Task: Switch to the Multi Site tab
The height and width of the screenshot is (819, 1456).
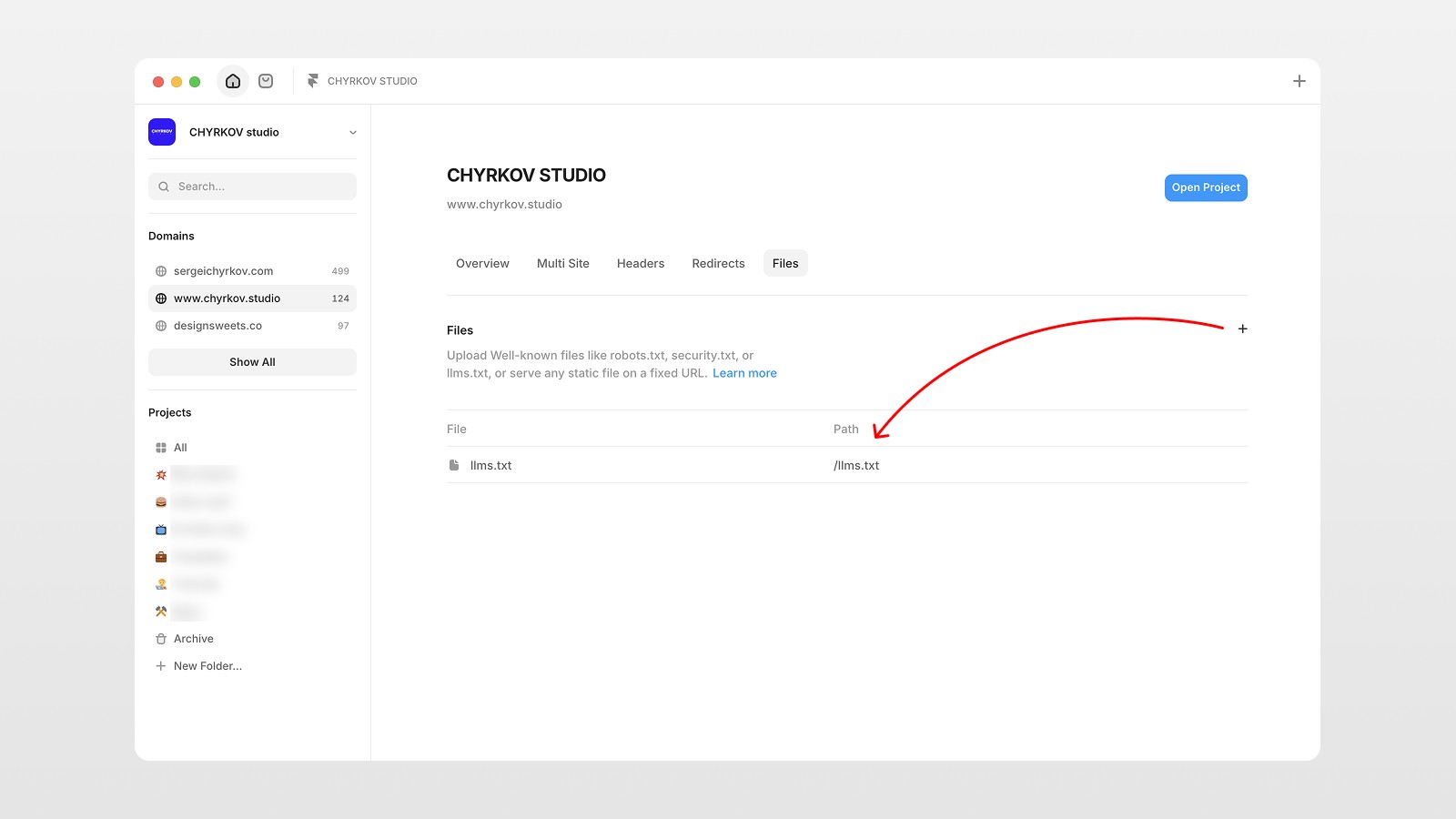Action: pos(563,264)
